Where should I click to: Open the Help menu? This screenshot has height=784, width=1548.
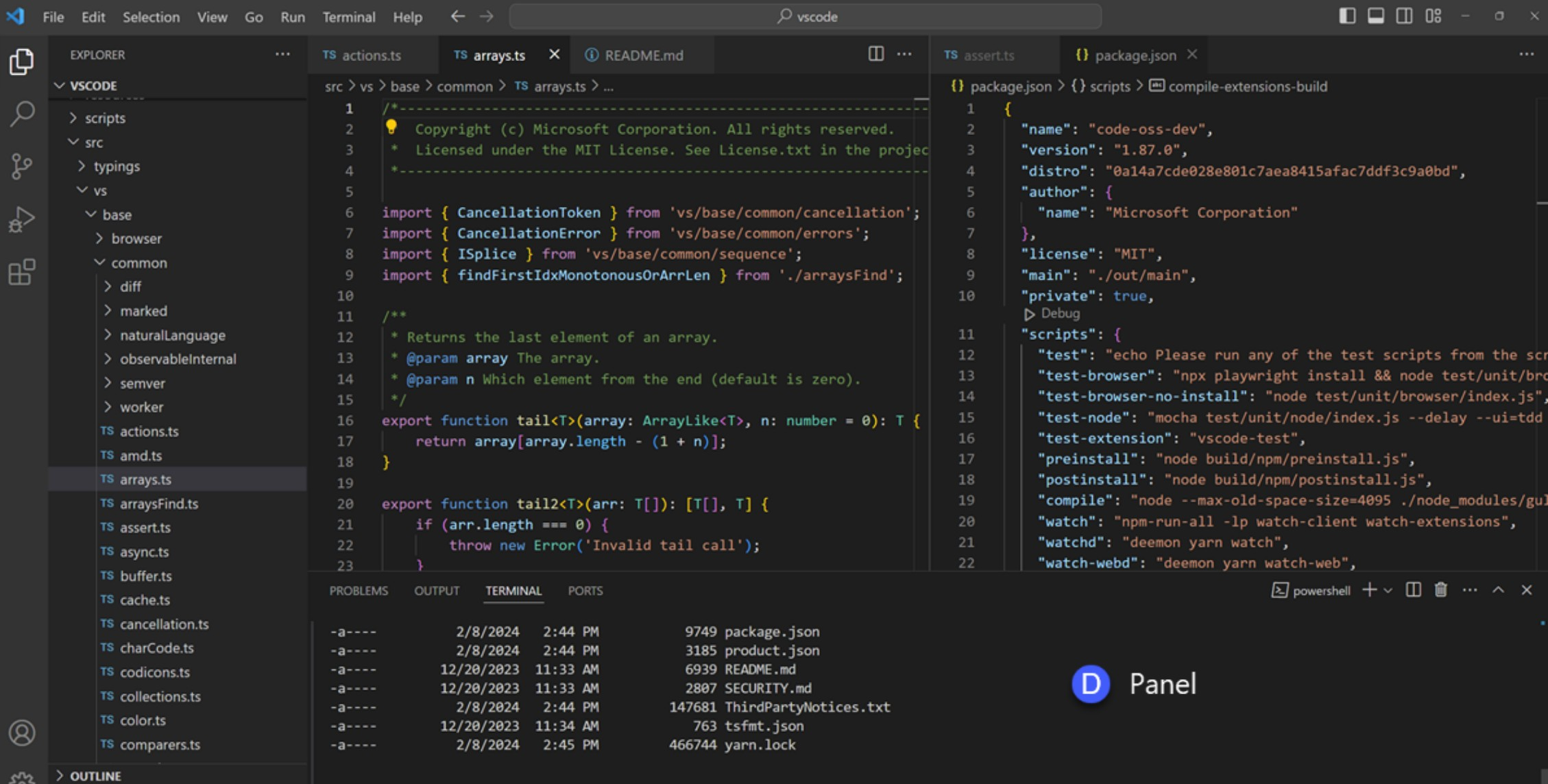click(x=407, y=17)
